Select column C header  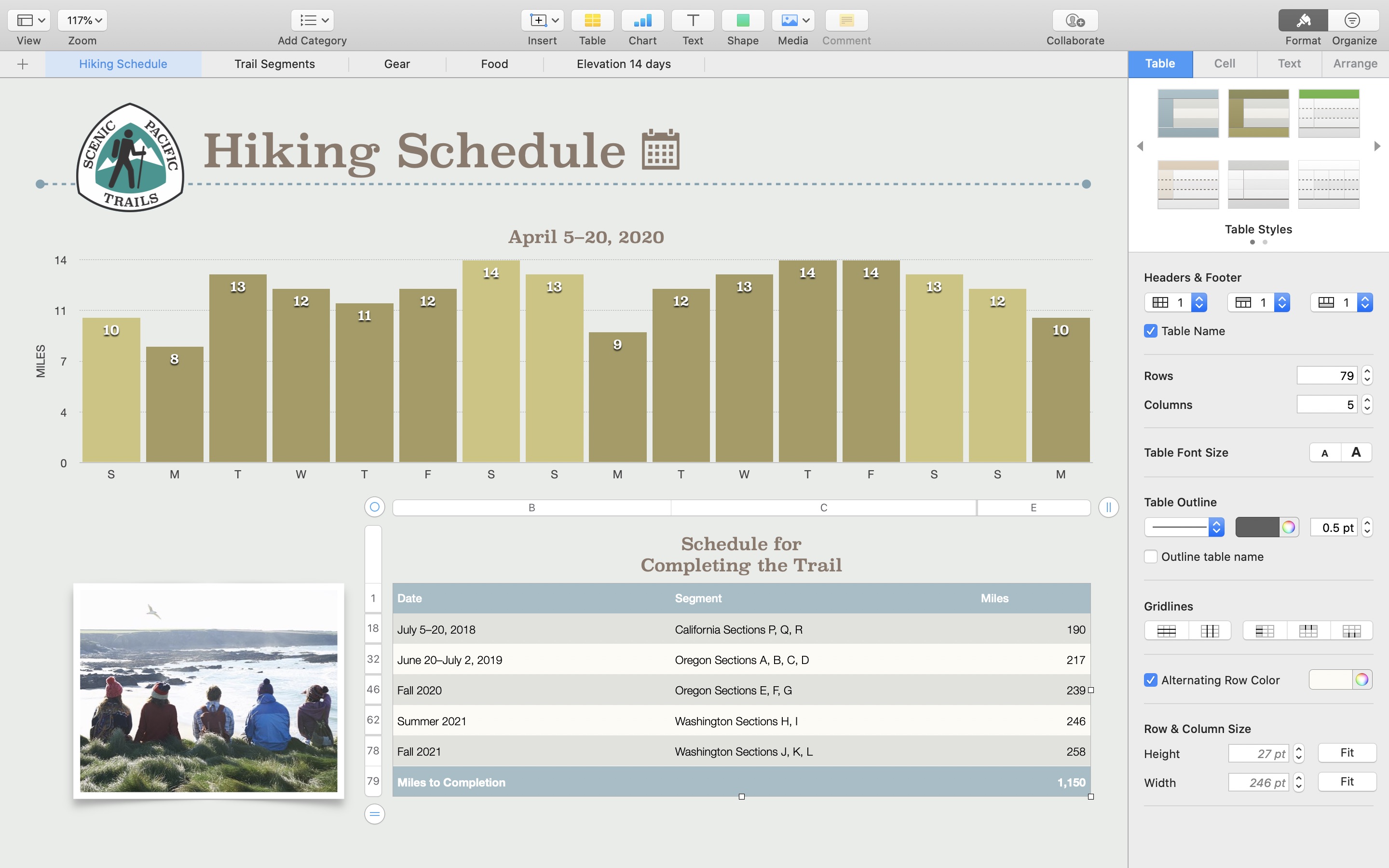(x=824, y=507)
